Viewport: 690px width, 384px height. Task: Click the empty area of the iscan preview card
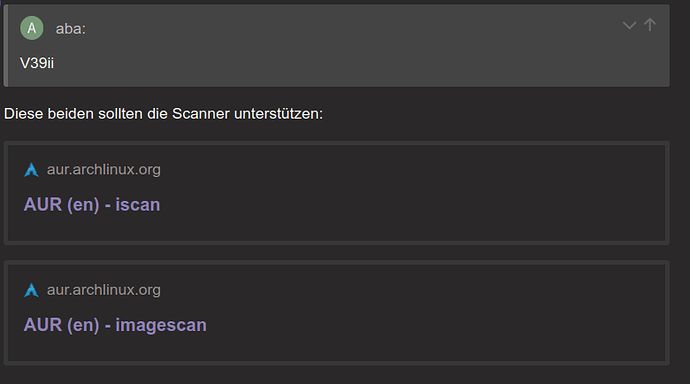[414, 194]
